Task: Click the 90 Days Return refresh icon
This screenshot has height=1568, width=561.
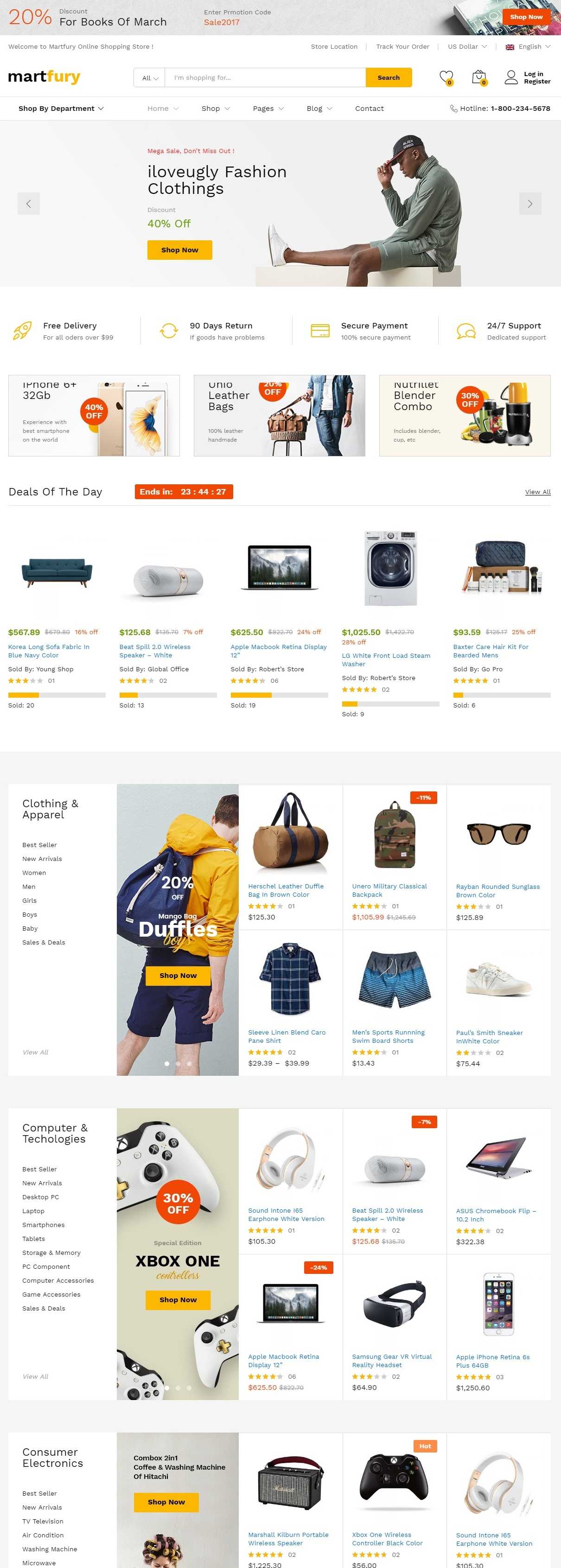Action: coord(169,331)
